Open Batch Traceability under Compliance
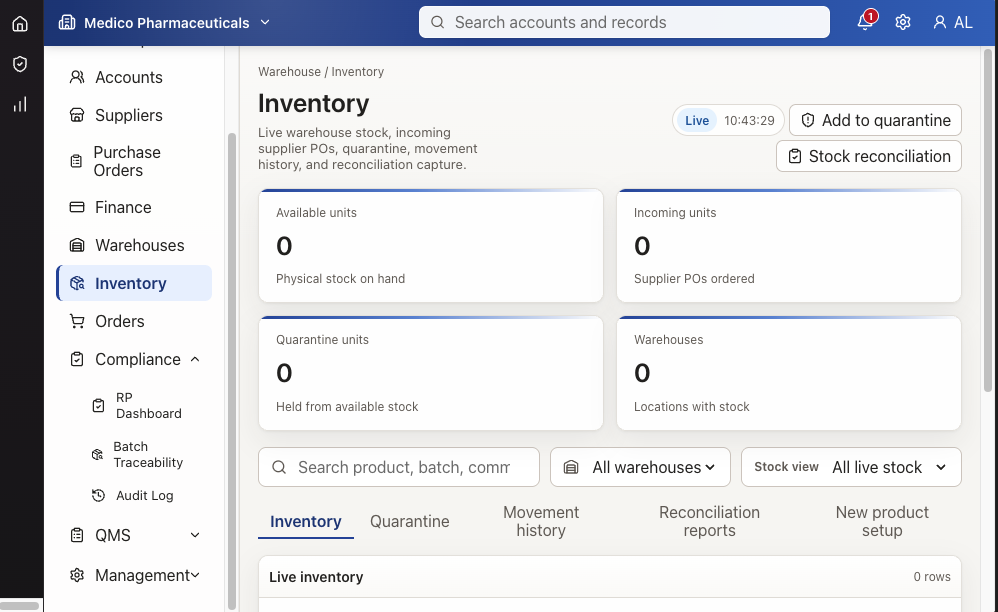The image size is (998, 612). (x=145, y=454)
